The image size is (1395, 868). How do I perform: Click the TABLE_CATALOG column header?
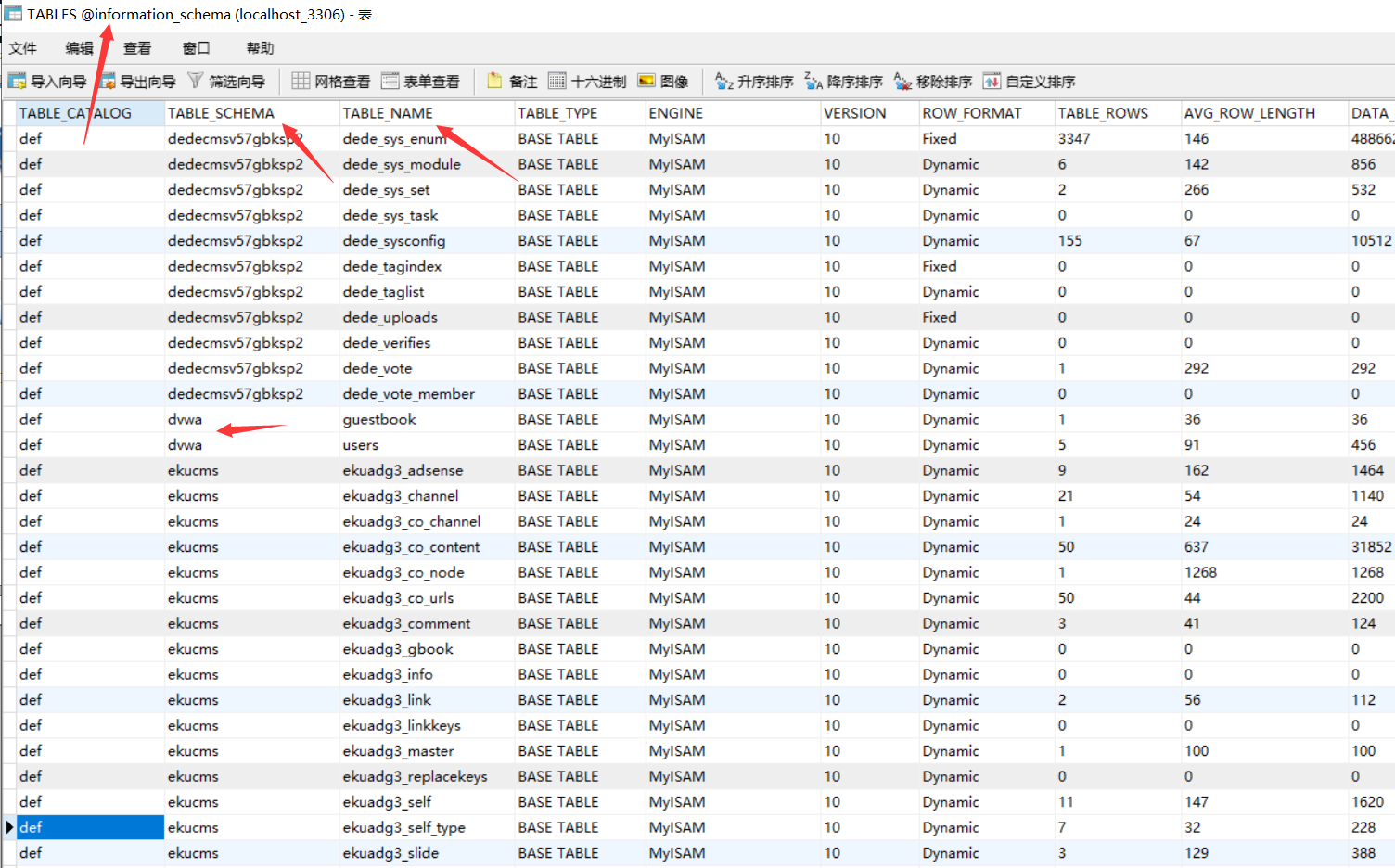[91, 113]
